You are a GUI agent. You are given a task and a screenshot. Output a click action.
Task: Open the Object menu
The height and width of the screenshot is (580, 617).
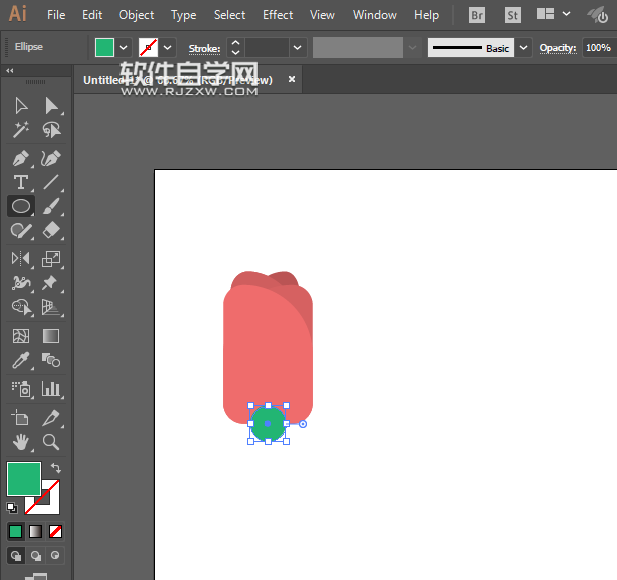[x=136, y=15]
